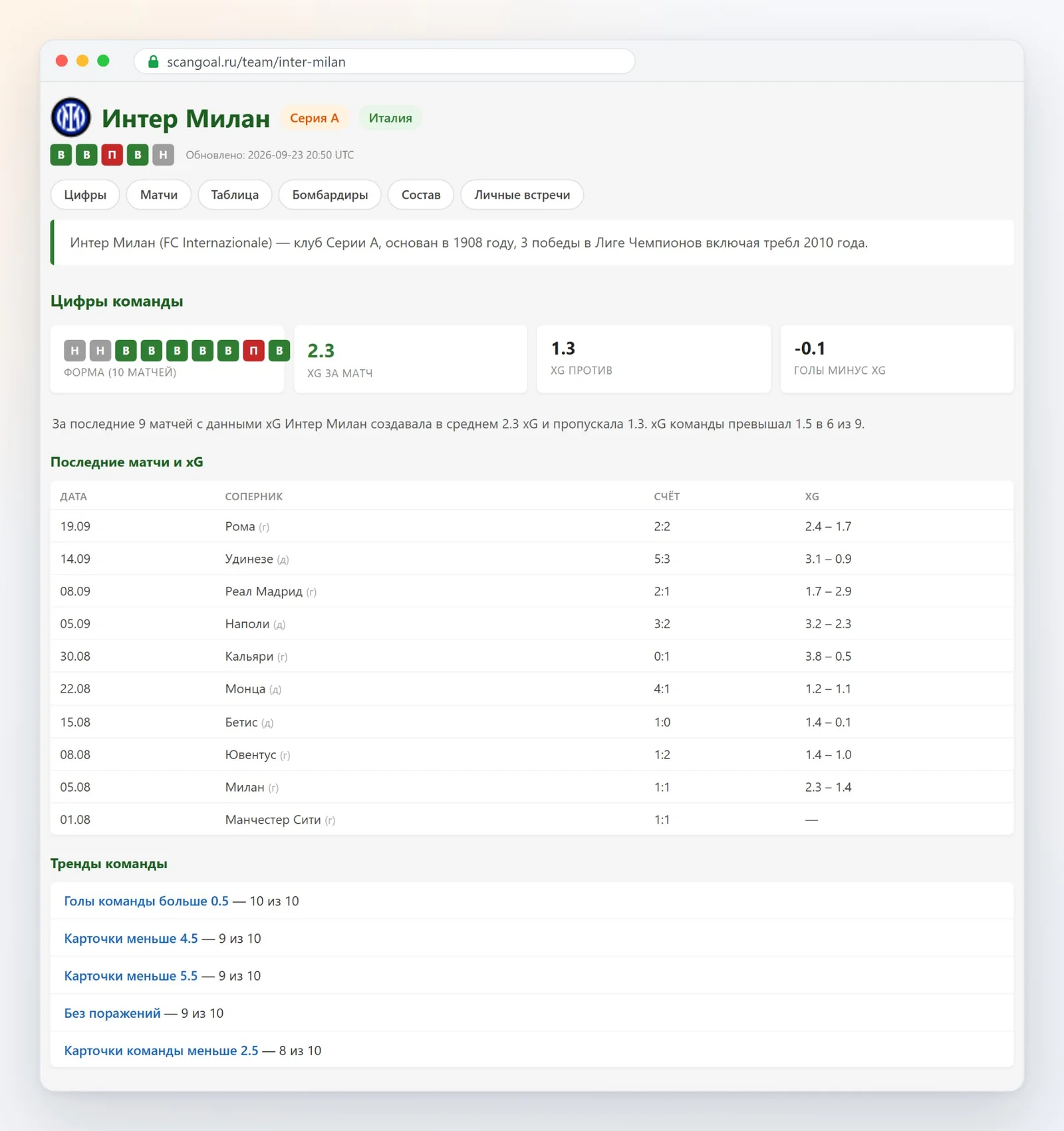Click the 01.08 date cell
Screen dimensions: 1064x1131
point(75,820)
